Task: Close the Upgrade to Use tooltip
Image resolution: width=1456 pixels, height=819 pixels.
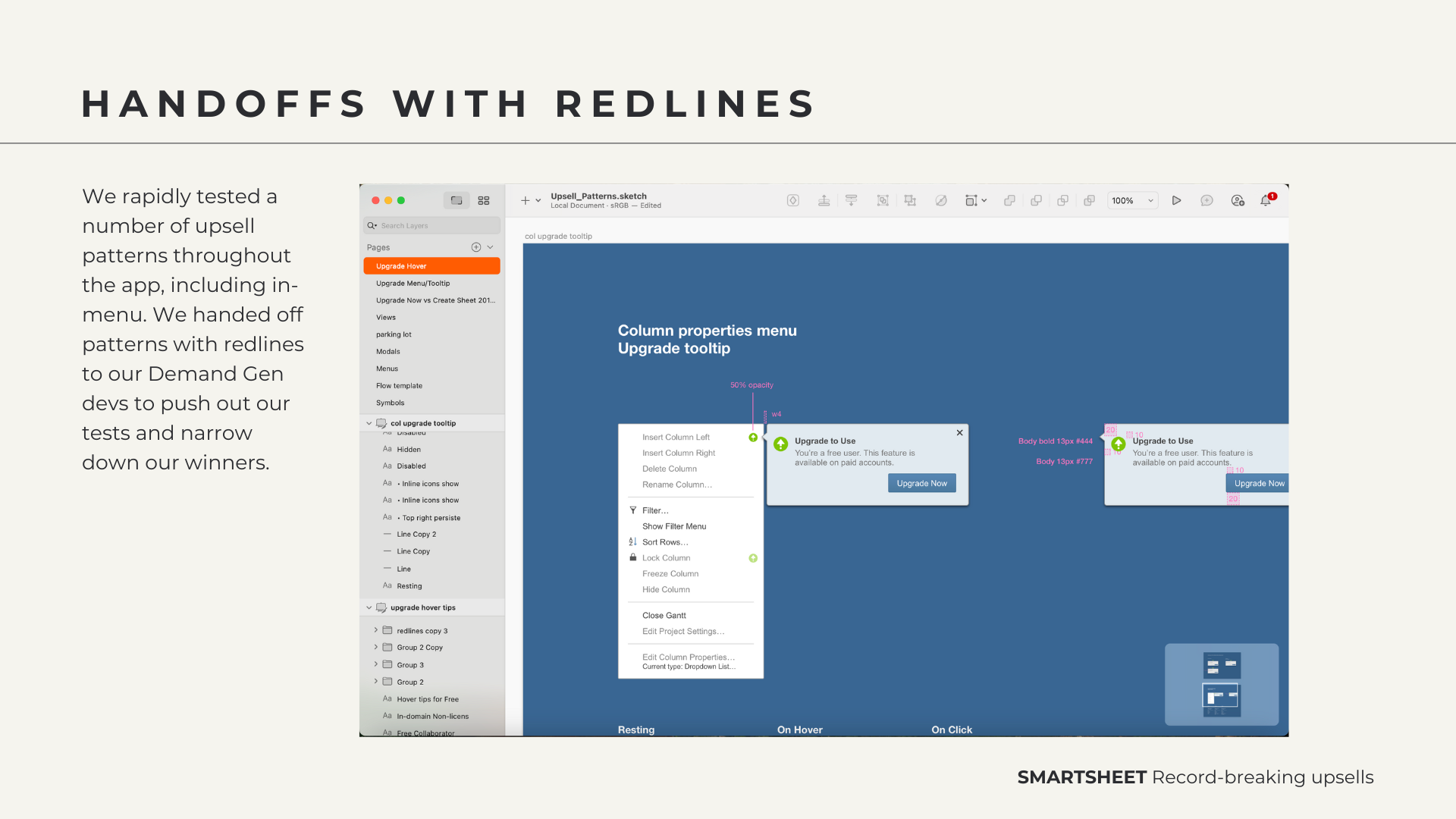Action: click(x=959, y=432)
